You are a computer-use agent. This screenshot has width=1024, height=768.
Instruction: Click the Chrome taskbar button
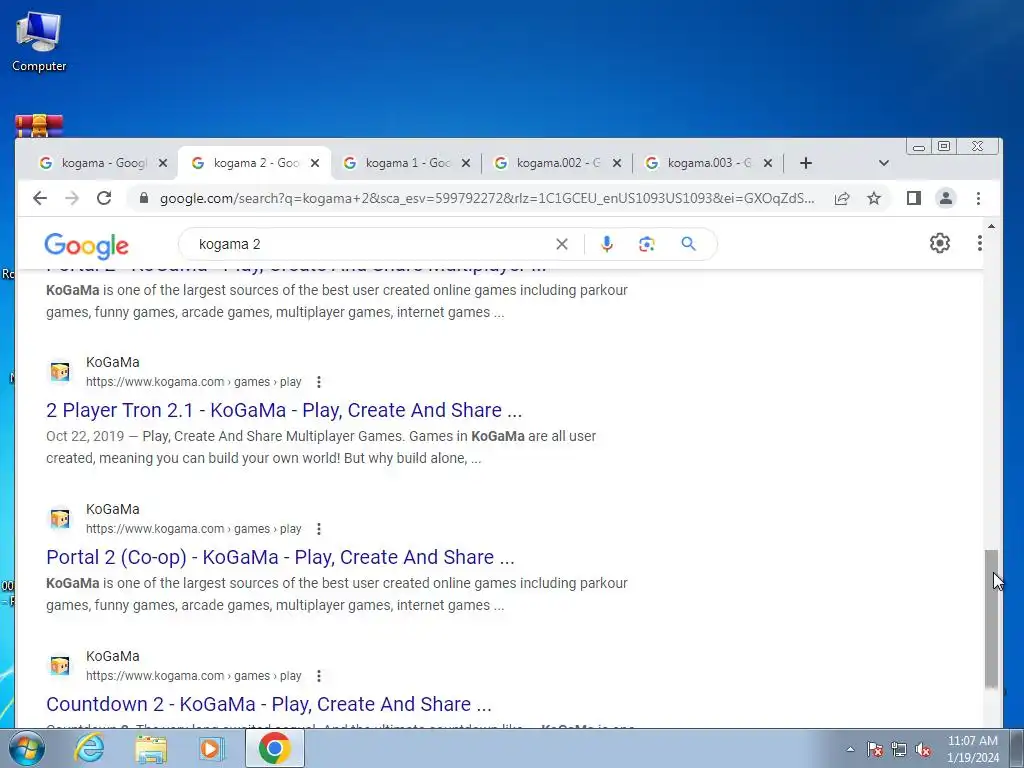click(275, 748)
